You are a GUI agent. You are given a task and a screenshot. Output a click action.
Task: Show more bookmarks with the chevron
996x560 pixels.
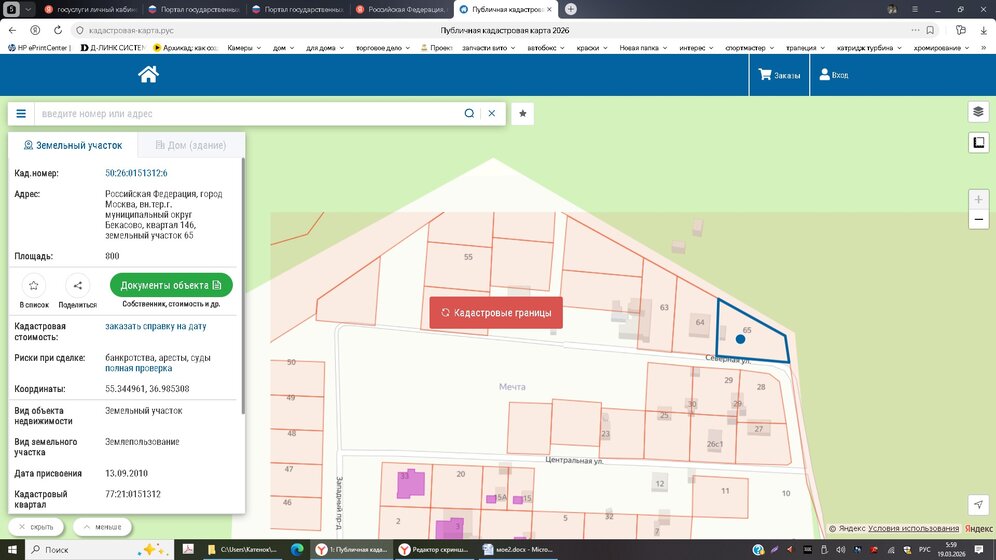click(984, 48)
